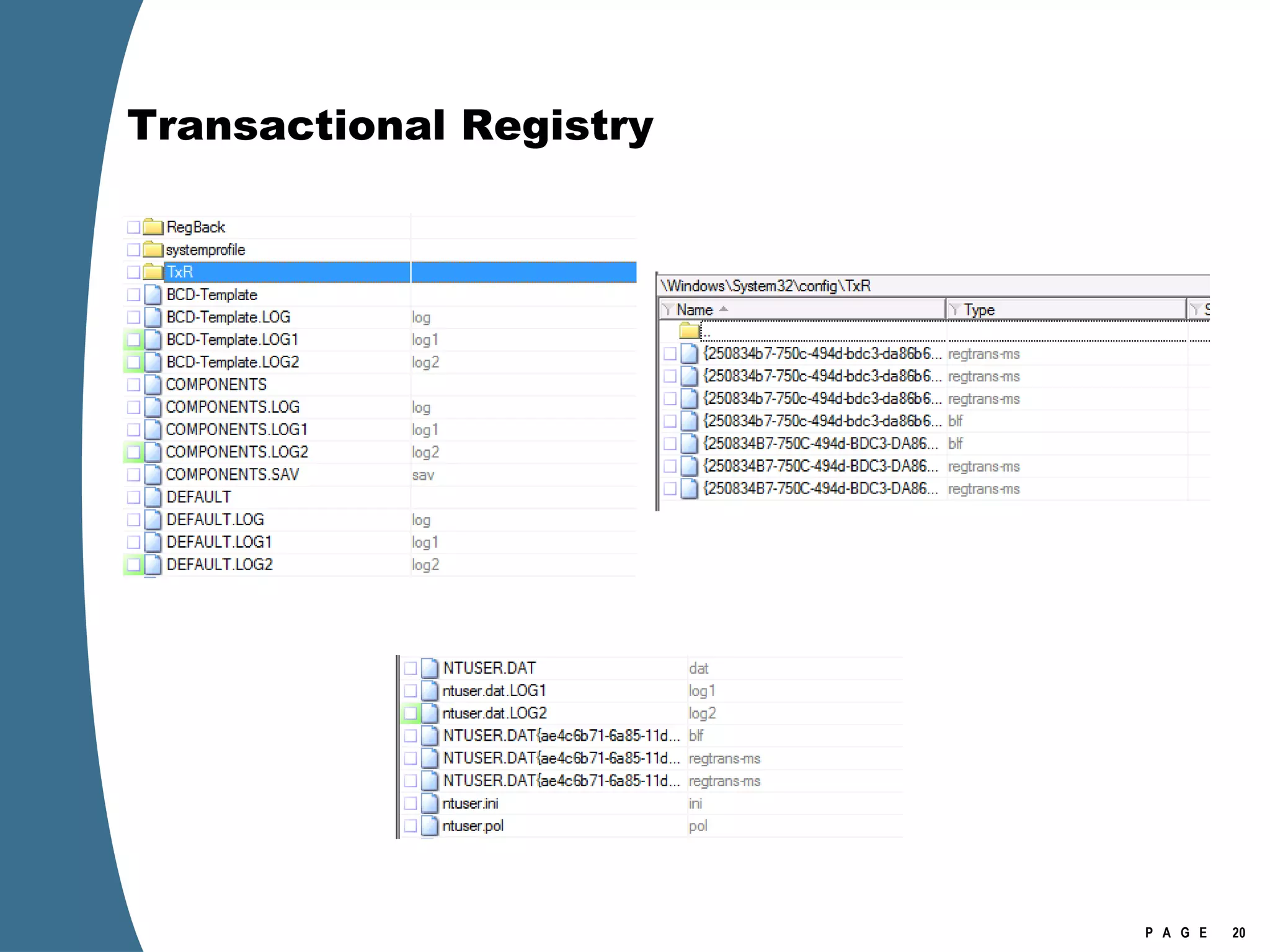Viewport: 1270px width, 952px height.
Task: Click file icon next to NTUSER.DAT
Action: tap(430, 668)
